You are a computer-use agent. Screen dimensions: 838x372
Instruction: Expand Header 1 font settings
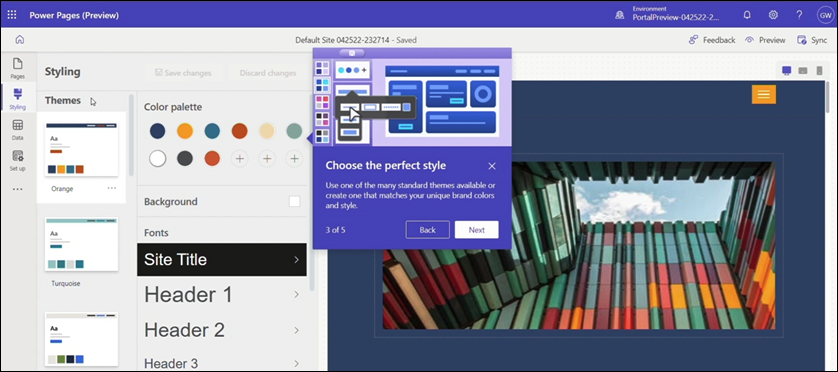point(222,294)
